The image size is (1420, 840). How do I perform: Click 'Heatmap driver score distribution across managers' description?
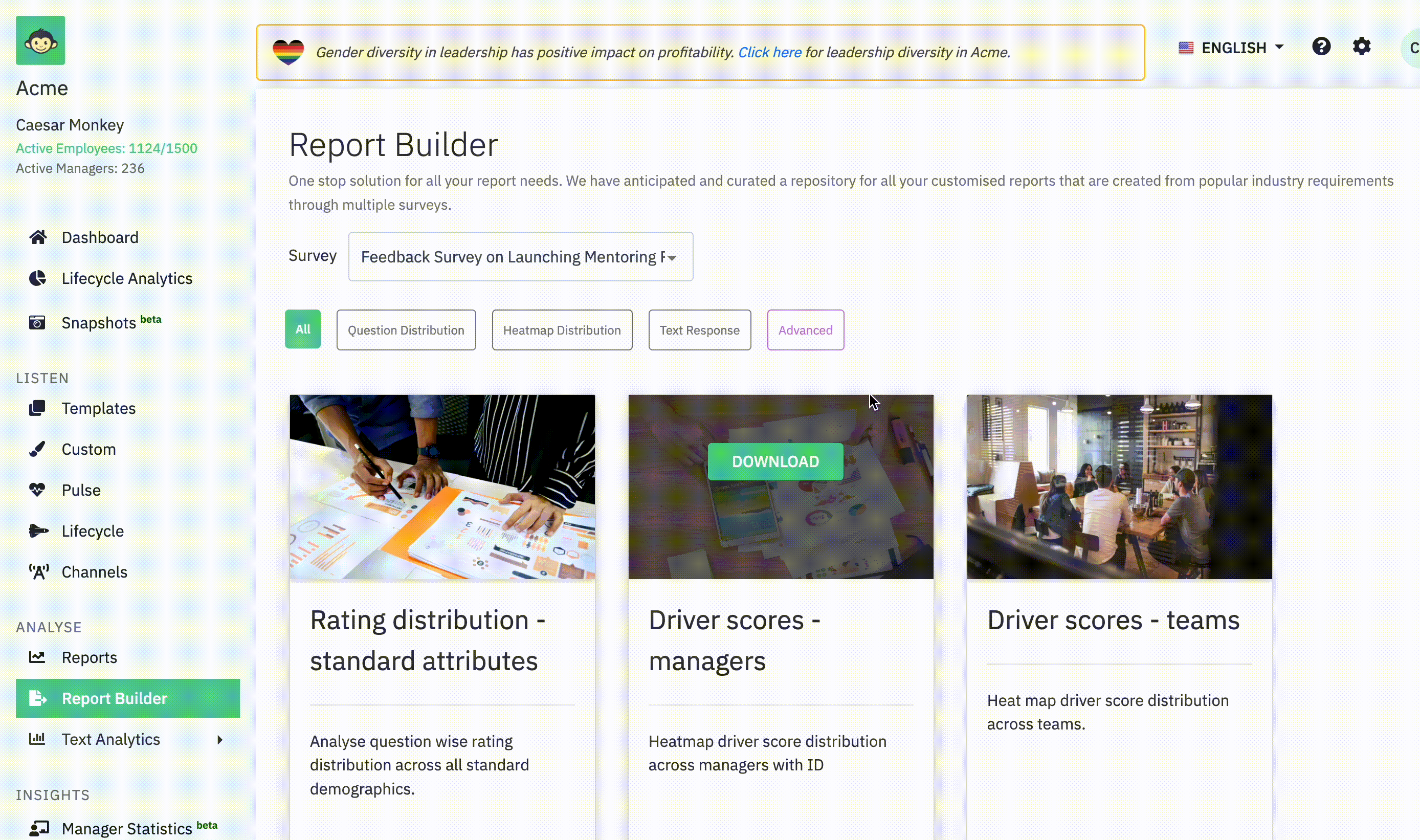point(767,753)
